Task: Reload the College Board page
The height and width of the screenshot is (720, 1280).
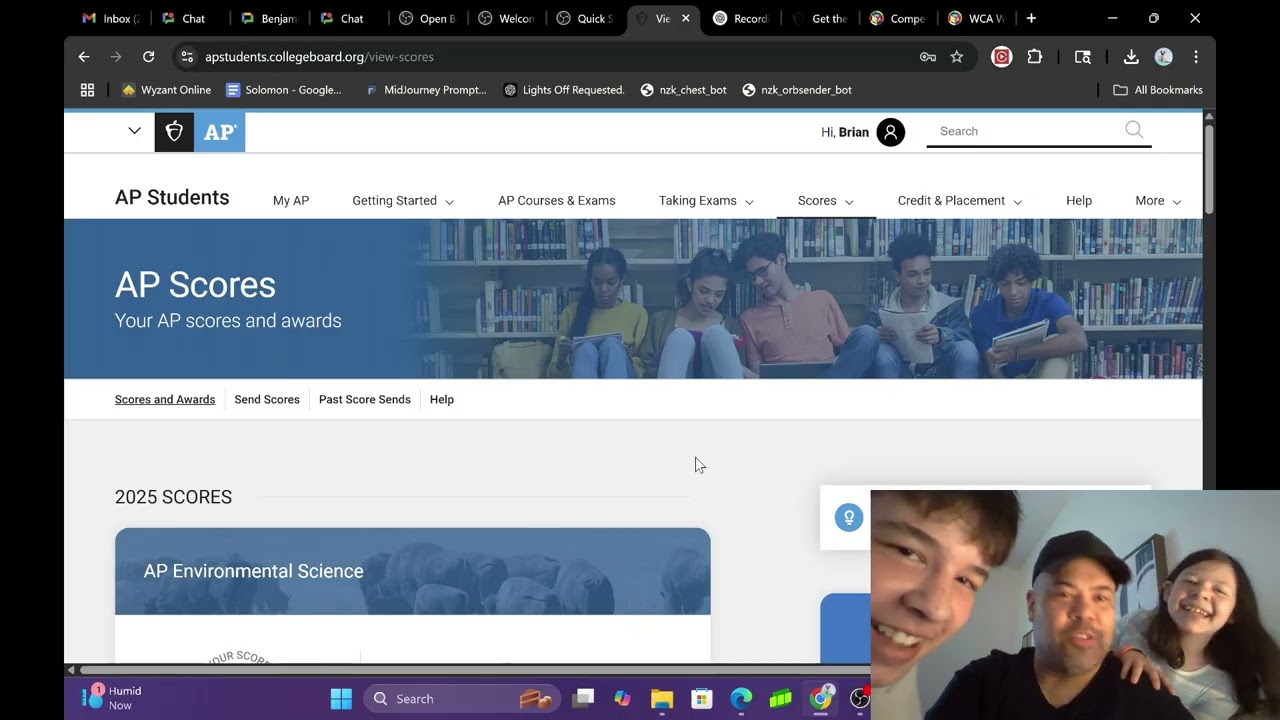Action: (148, 57)
